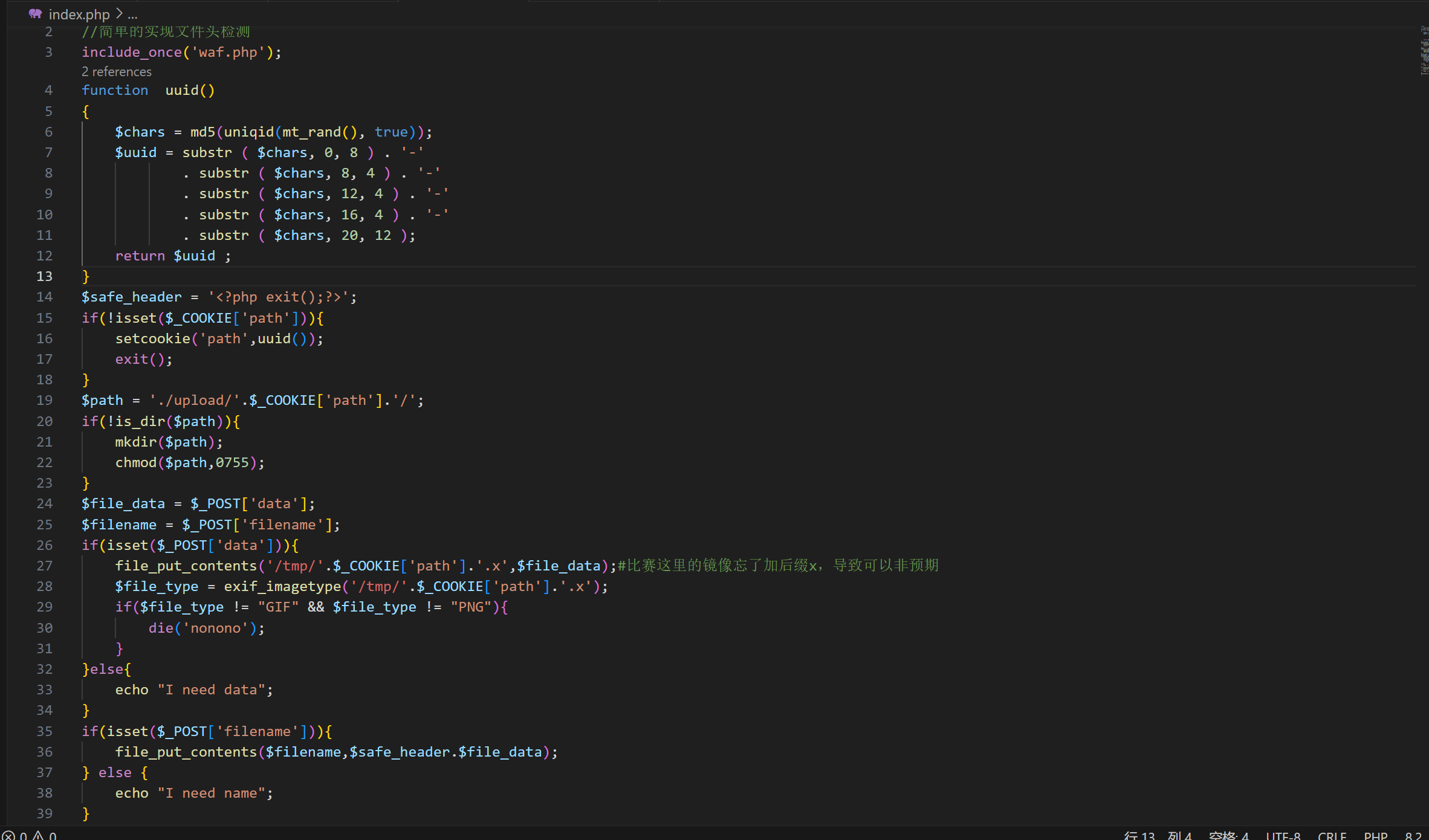Image resolution: width=1429 pixels, height=840 pixels.
Task: Select the UTF-8 encoding status item
Action: [x=1283, y=835]
